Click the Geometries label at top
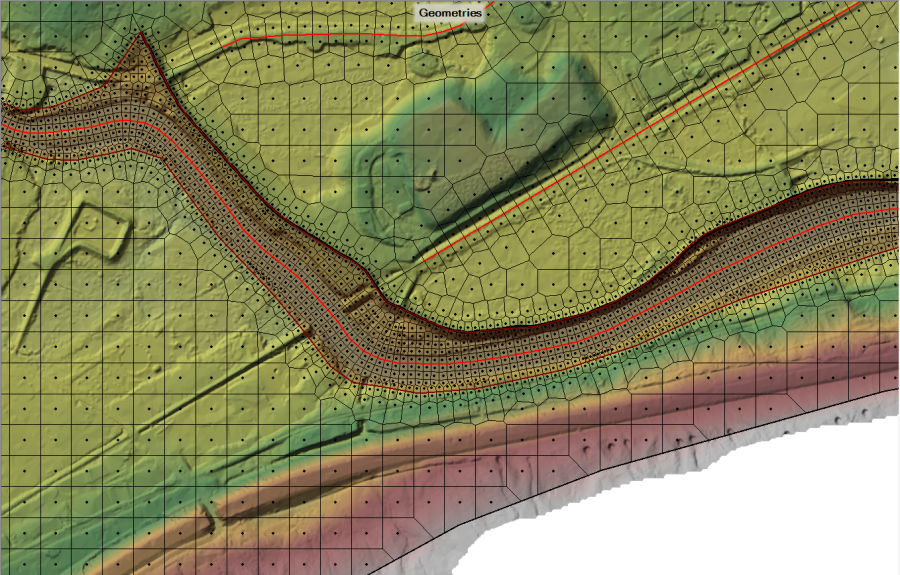The width and height of the screenshot is (900, 575). click(x=451, y=13)
